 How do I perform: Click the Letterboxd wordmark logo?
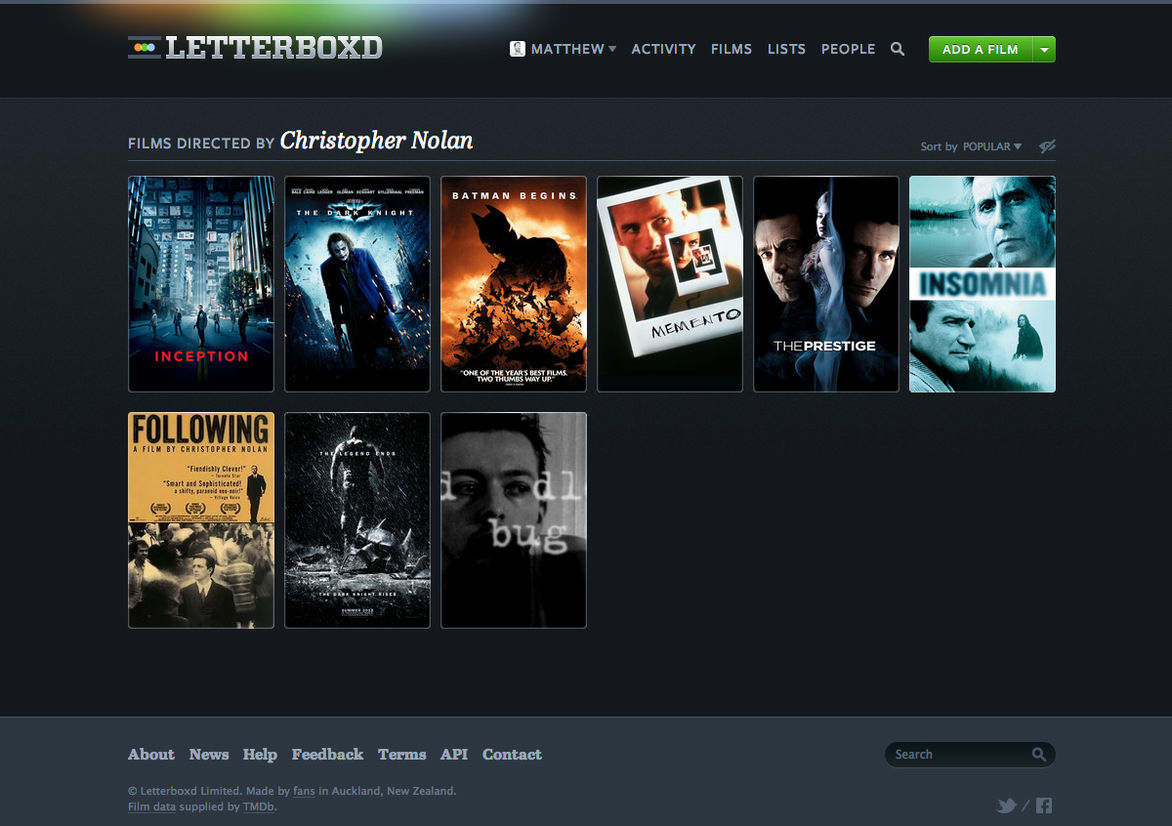click(274, 48)
